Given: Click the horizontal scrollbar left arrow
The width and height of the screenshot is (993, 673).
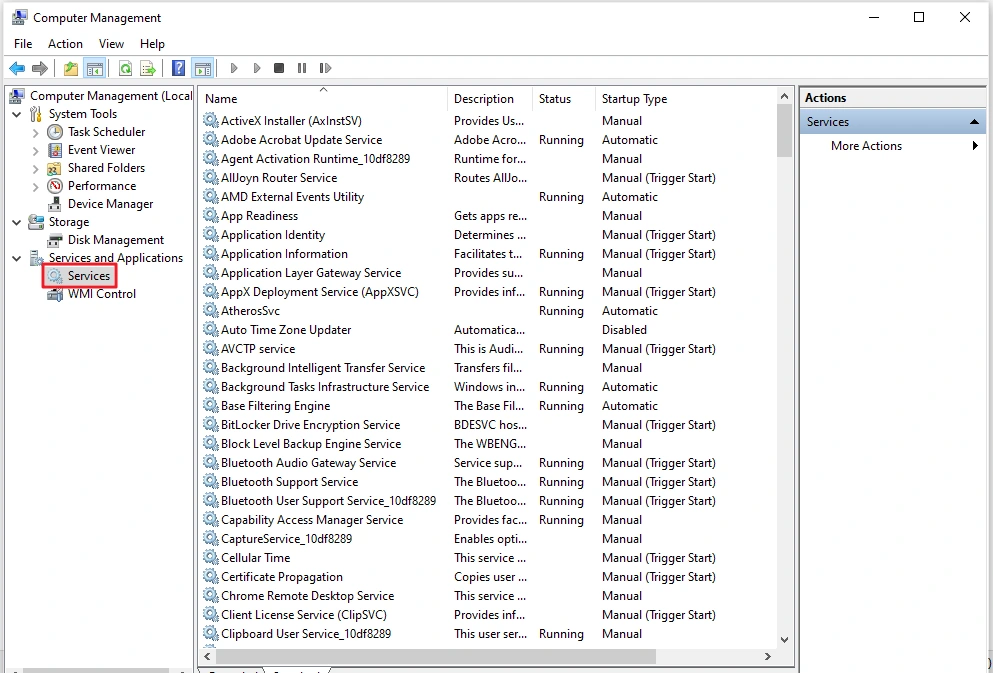Looking at the screenshot, I should click(207, 657).
